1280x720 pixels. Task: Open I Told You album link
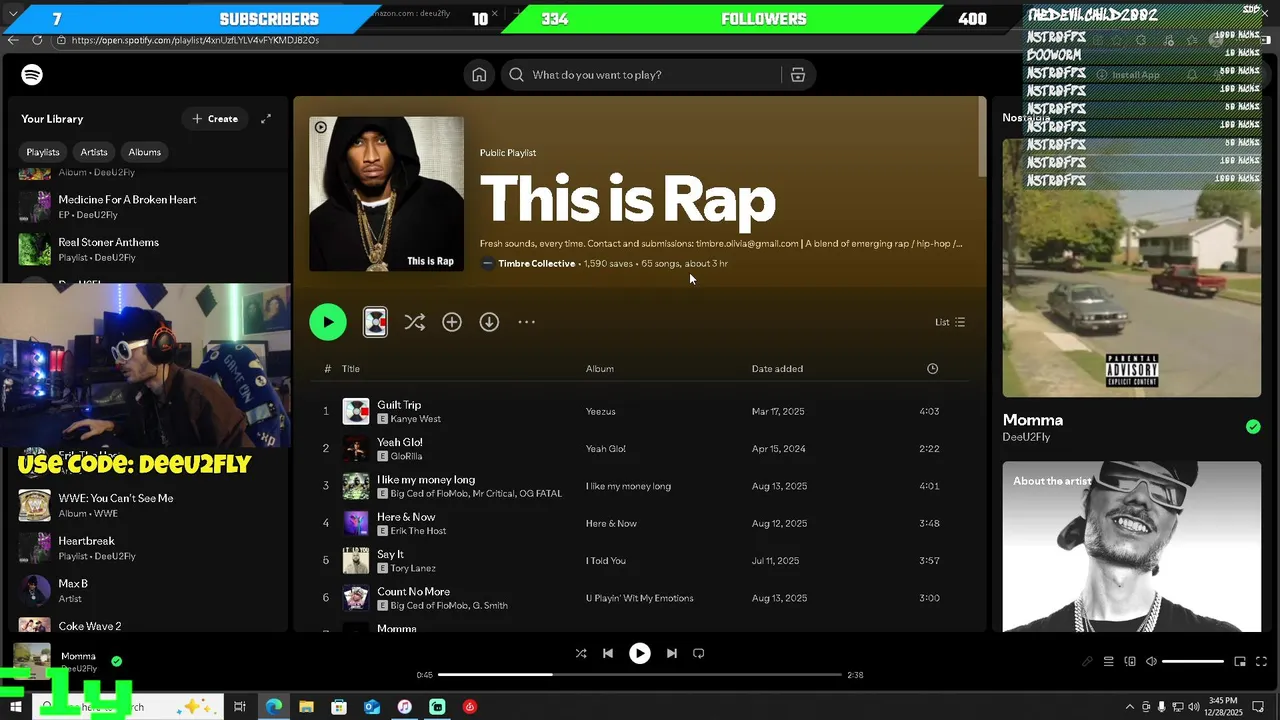(x=606, y=561)
